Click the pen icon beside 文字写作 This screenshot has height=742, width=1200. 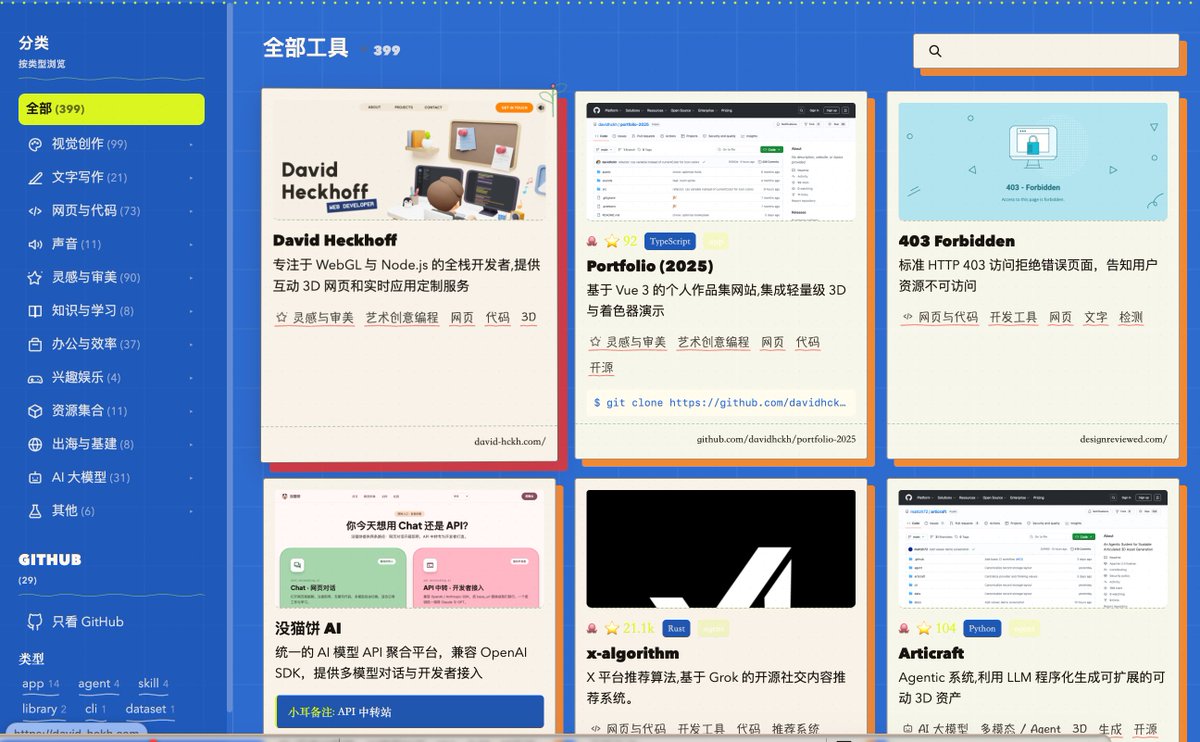pyautogui.click(x=35, y=177)
